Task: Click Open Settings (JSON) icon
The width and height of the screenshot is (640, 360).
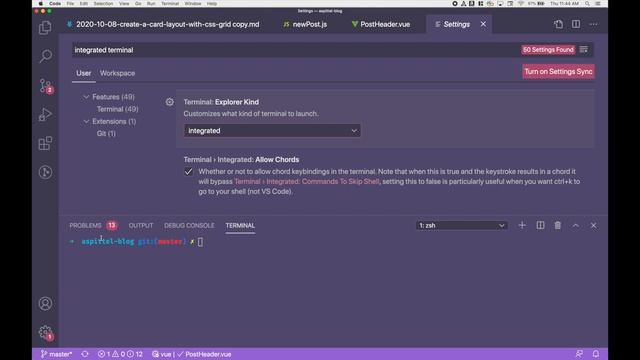Action: (x=558, y=24)
